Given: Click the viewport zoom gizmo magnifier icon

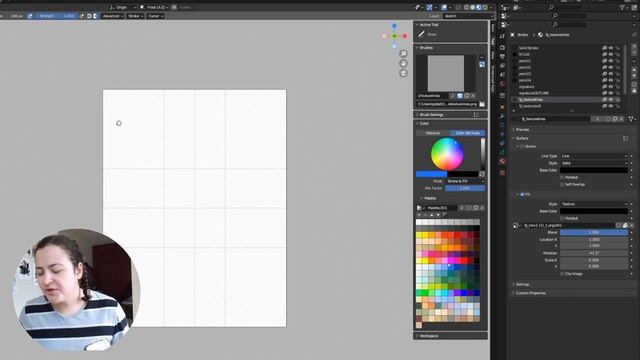Looking at the screenshot, I should [403, 53].
